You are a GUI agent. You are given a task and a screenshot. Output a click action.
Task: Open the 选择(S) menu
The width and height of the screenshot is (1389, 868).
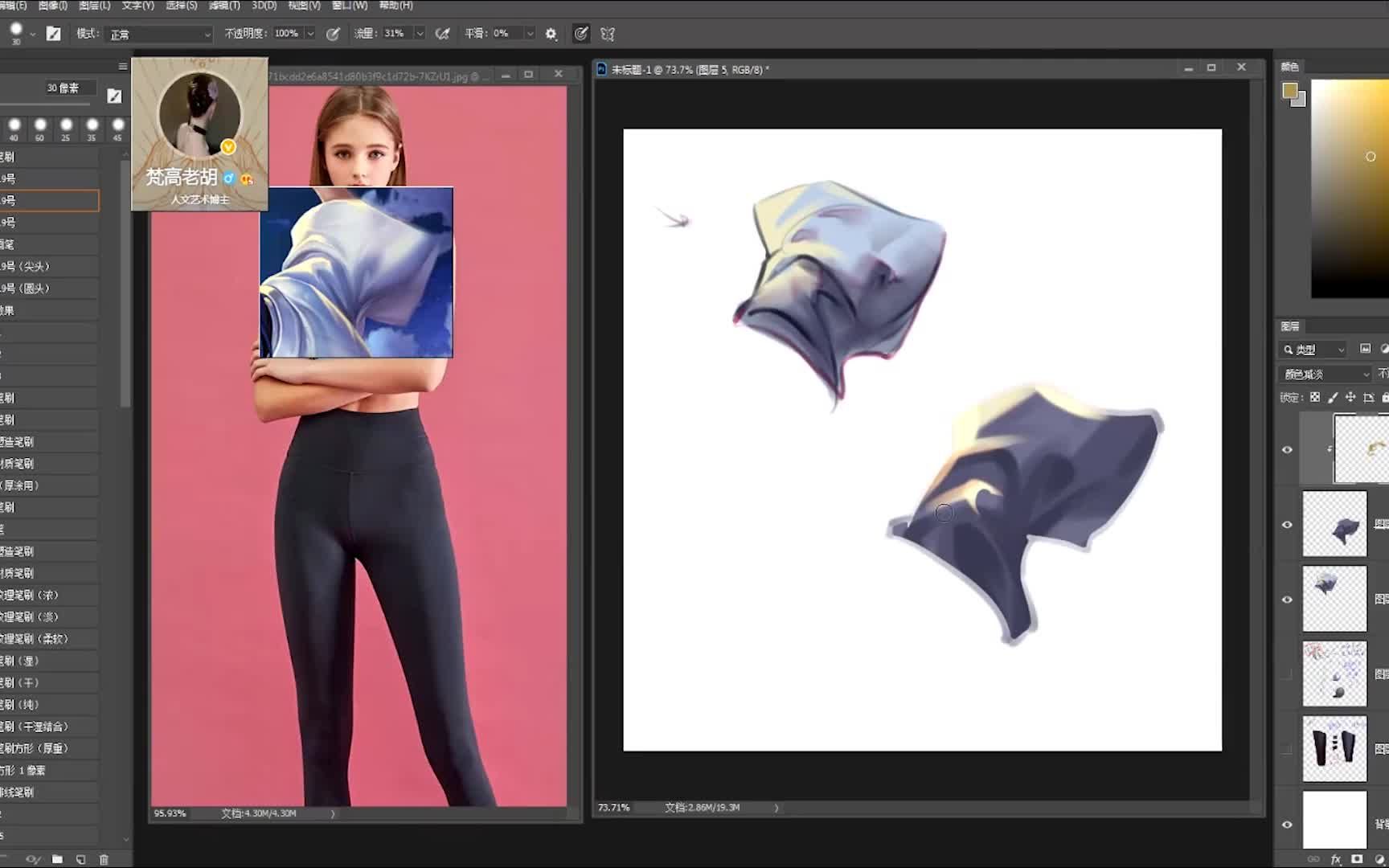[181, 6]
